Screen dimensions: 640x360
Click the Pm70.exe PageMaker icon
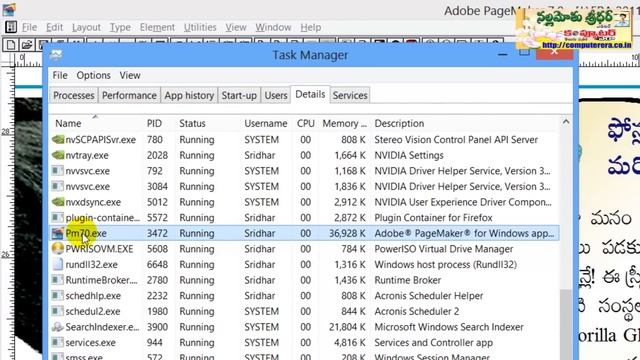(58, 233)
